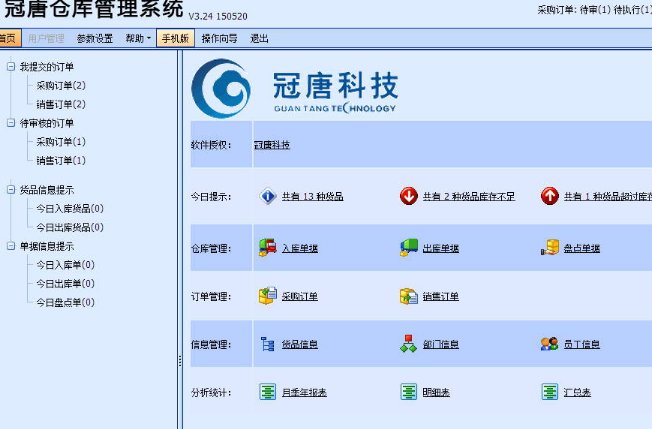Open the 用户管理 menu item
This screenshot has width=652, height=429.
pos(46,39)
